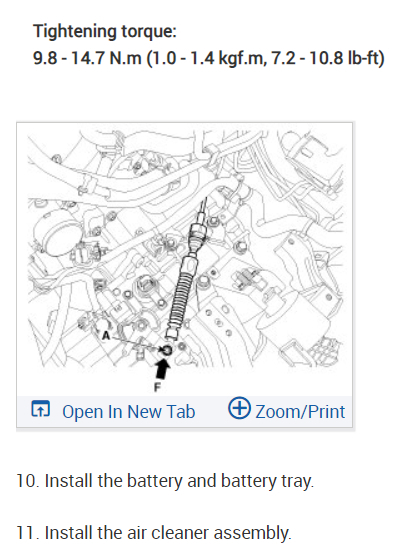Click the circled bolt pointed by A
Image resolution: width=403 pixels, height=554 pixels.
(x=166, y=350)
